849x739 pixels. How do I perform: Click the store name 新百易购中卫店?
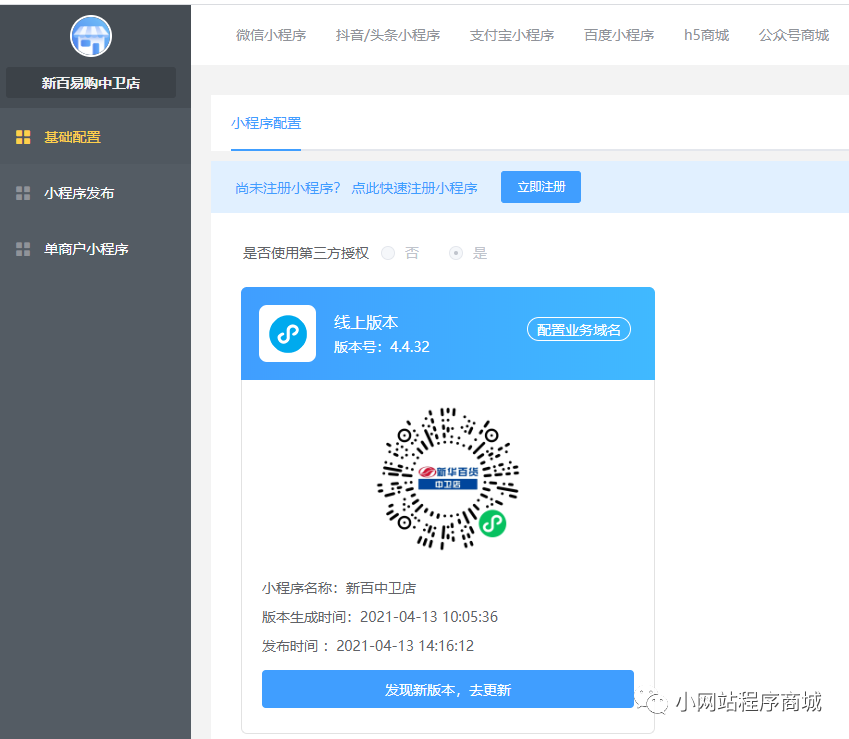tap(91, 83)
